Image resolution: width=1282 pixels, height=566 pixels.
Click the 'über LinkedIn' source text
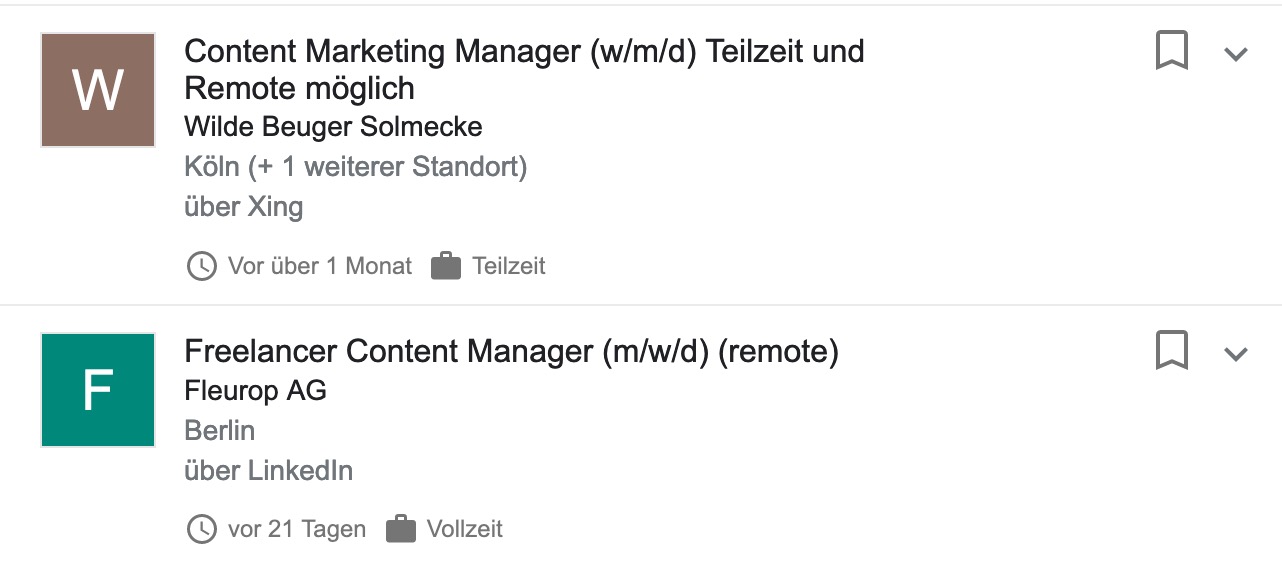(x=269, y=471)
